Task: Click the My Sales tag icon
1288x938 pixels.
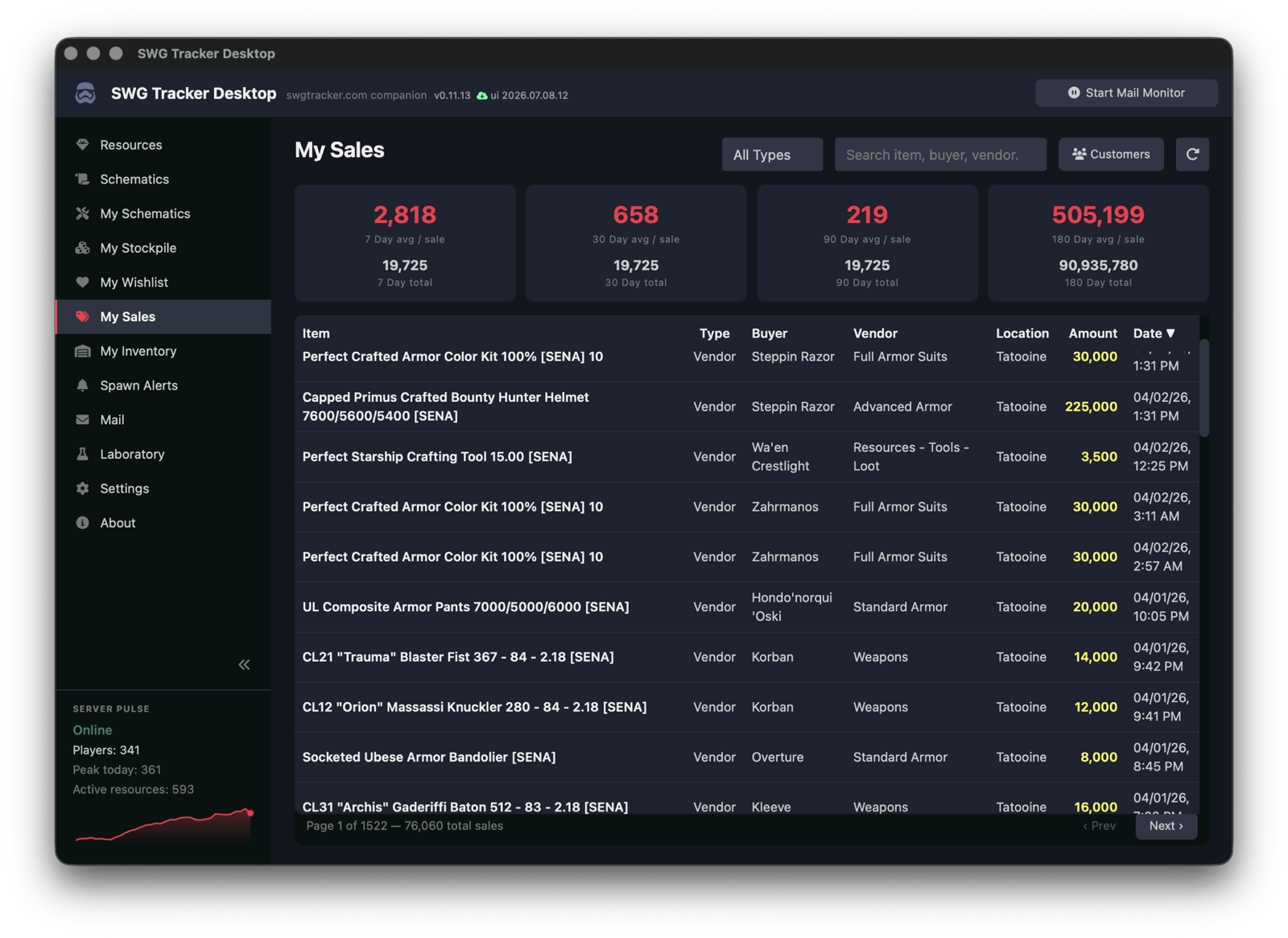Action: pyautogui.click(x=82, y=316)
